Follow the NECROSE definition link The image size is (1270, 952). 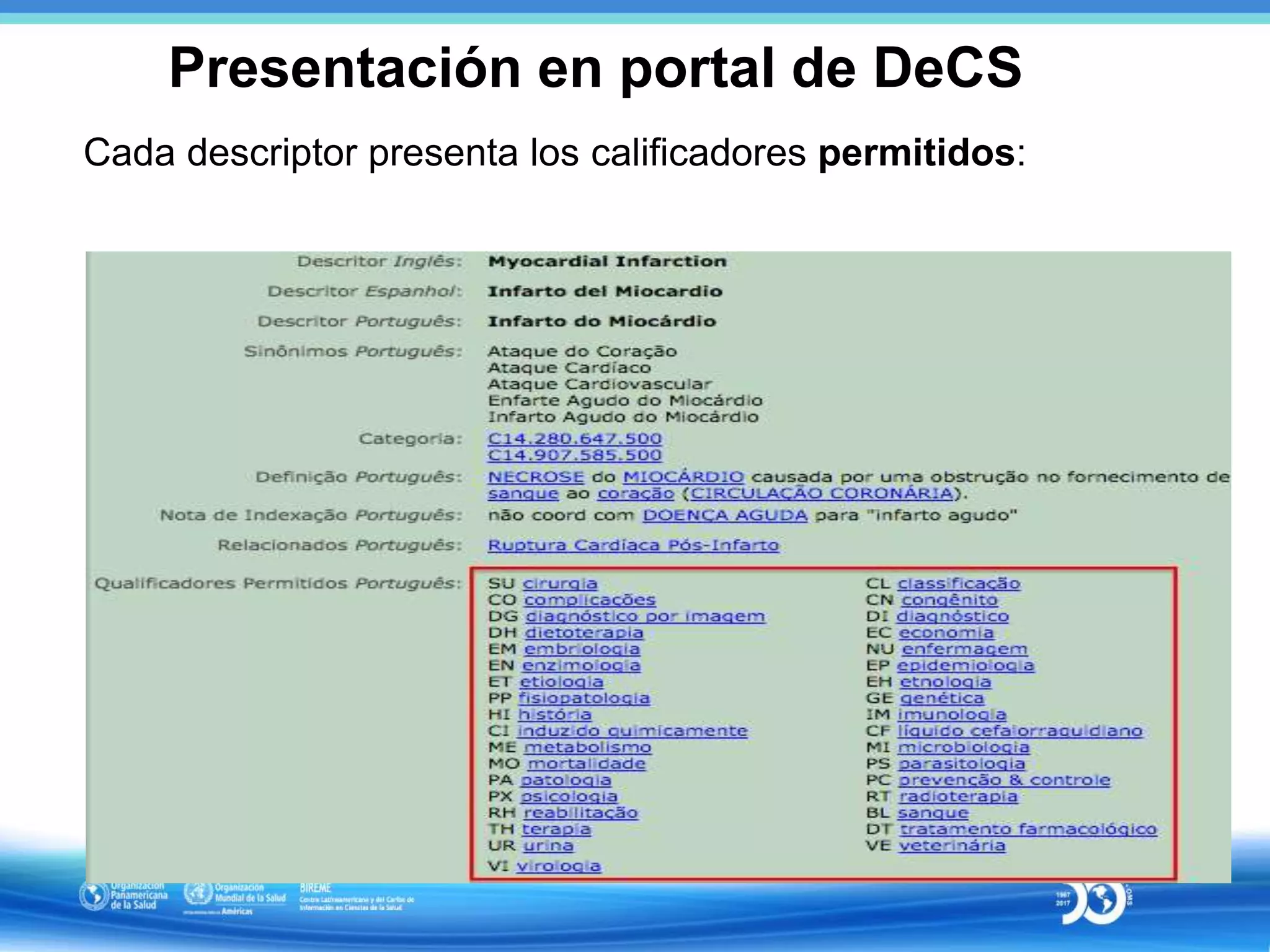pyautogui.click(x=536, y=477)
